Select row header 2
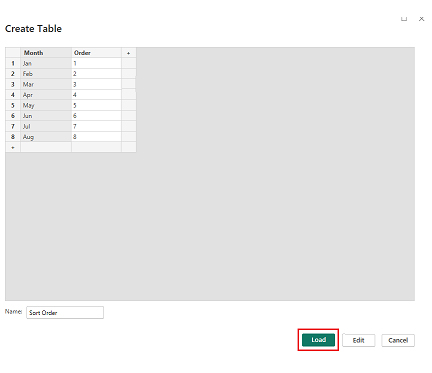This screenshot has width=432, height=373. (13, 74)
